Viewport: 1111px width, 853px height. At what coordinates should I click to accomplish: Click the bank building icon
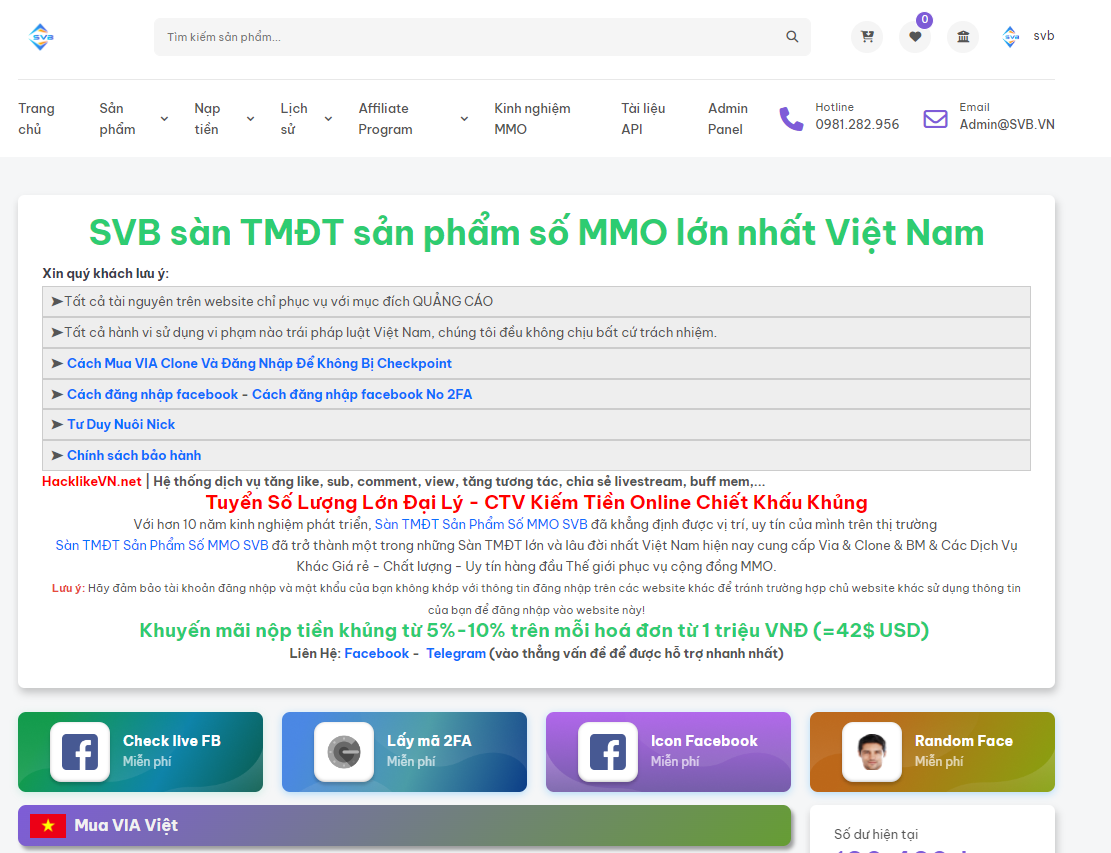click(963, 37)
